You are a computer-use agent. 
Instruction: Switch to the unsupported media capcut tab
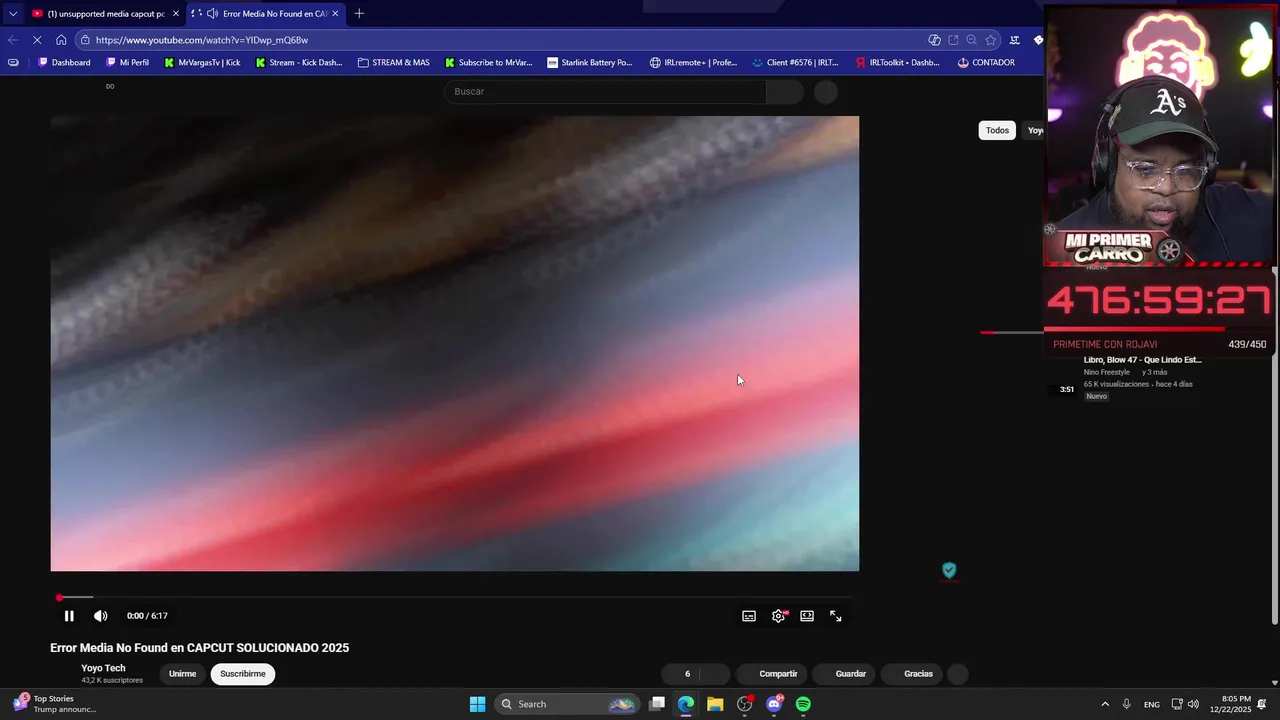point(105,14)
